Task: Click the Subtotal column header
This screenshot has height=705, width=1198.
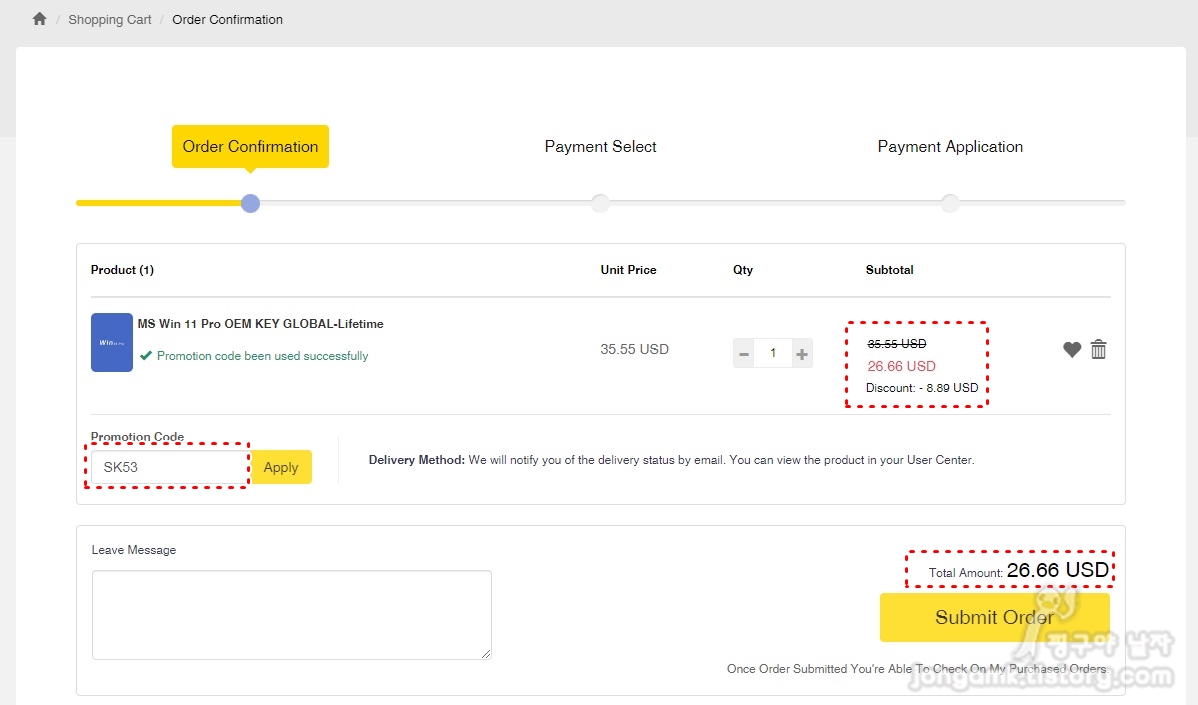Action: tap(889, 270)
